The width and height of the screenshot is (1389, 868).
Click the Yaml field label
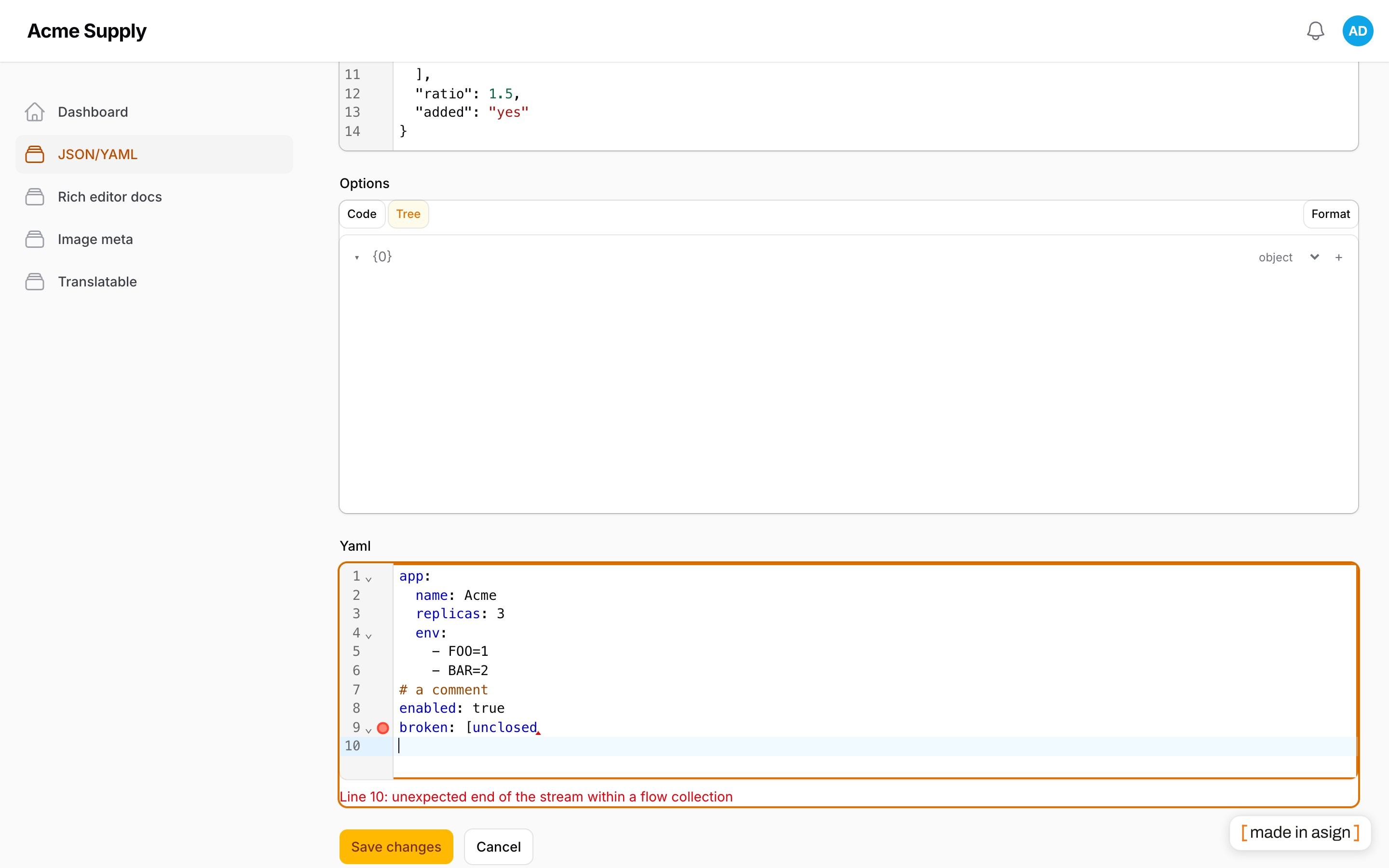tap(354, 546)
